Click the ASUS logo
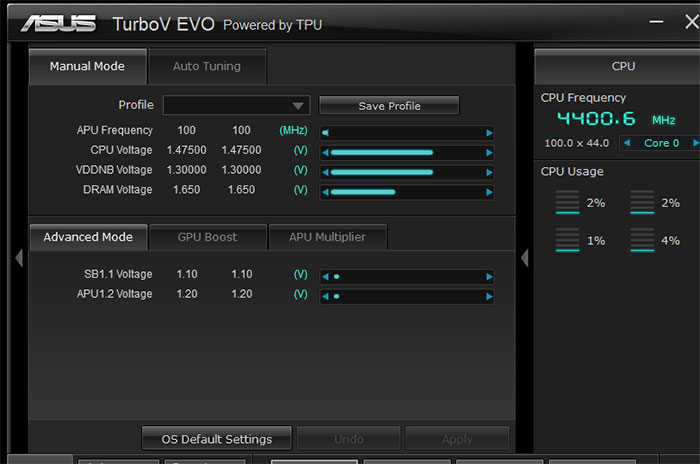The image size is (700, 464). coord(58,24)
